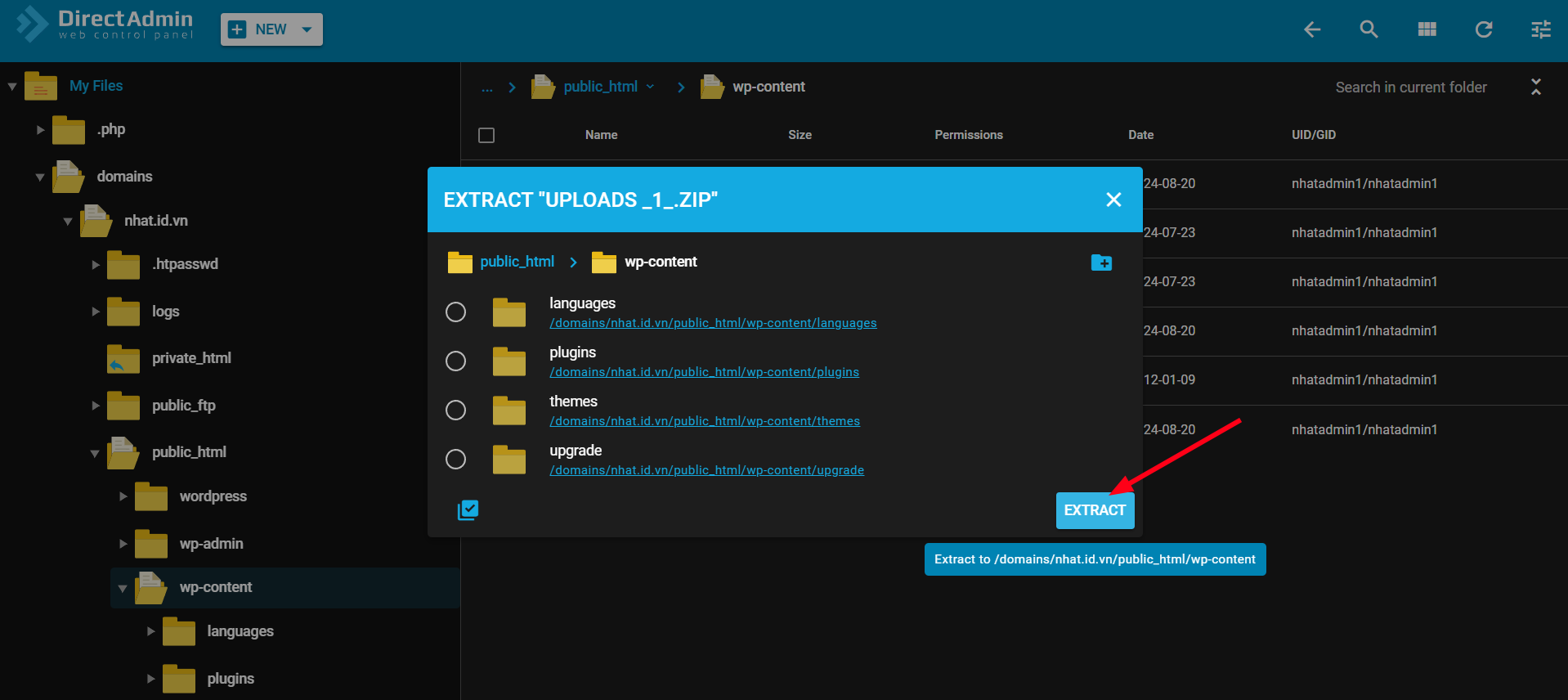Click the languages folder icon in dialog
Image resolution: width=1568 pixels, height=700 pixels.
509,312
